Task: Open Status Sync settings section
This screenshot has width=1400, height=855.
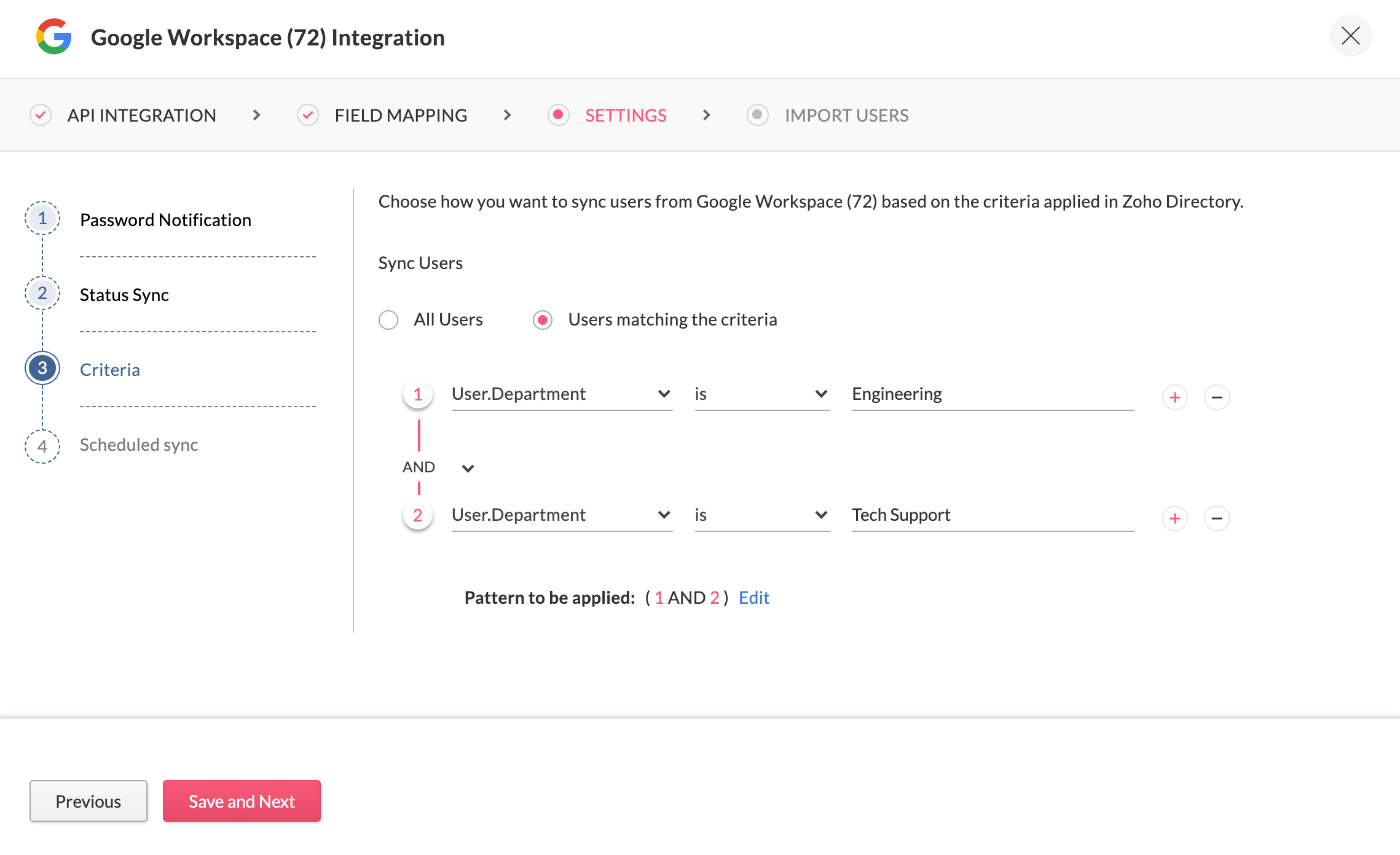Action: click(124, 295)
